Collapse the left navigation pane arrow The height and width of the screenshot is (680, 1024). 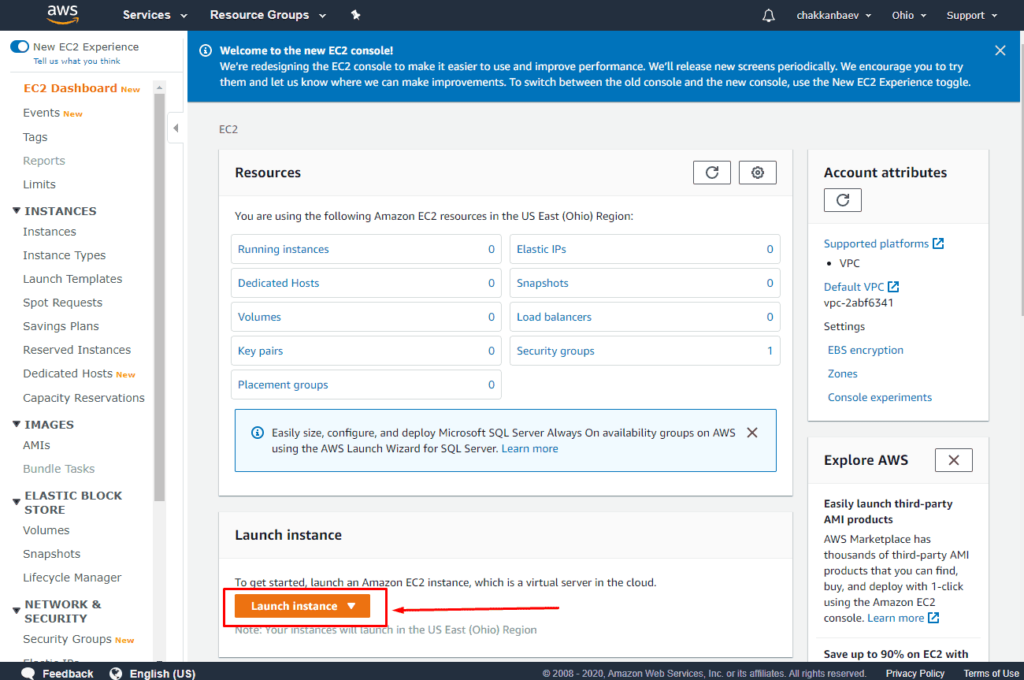pyautogui.click(x=176, y=128)
